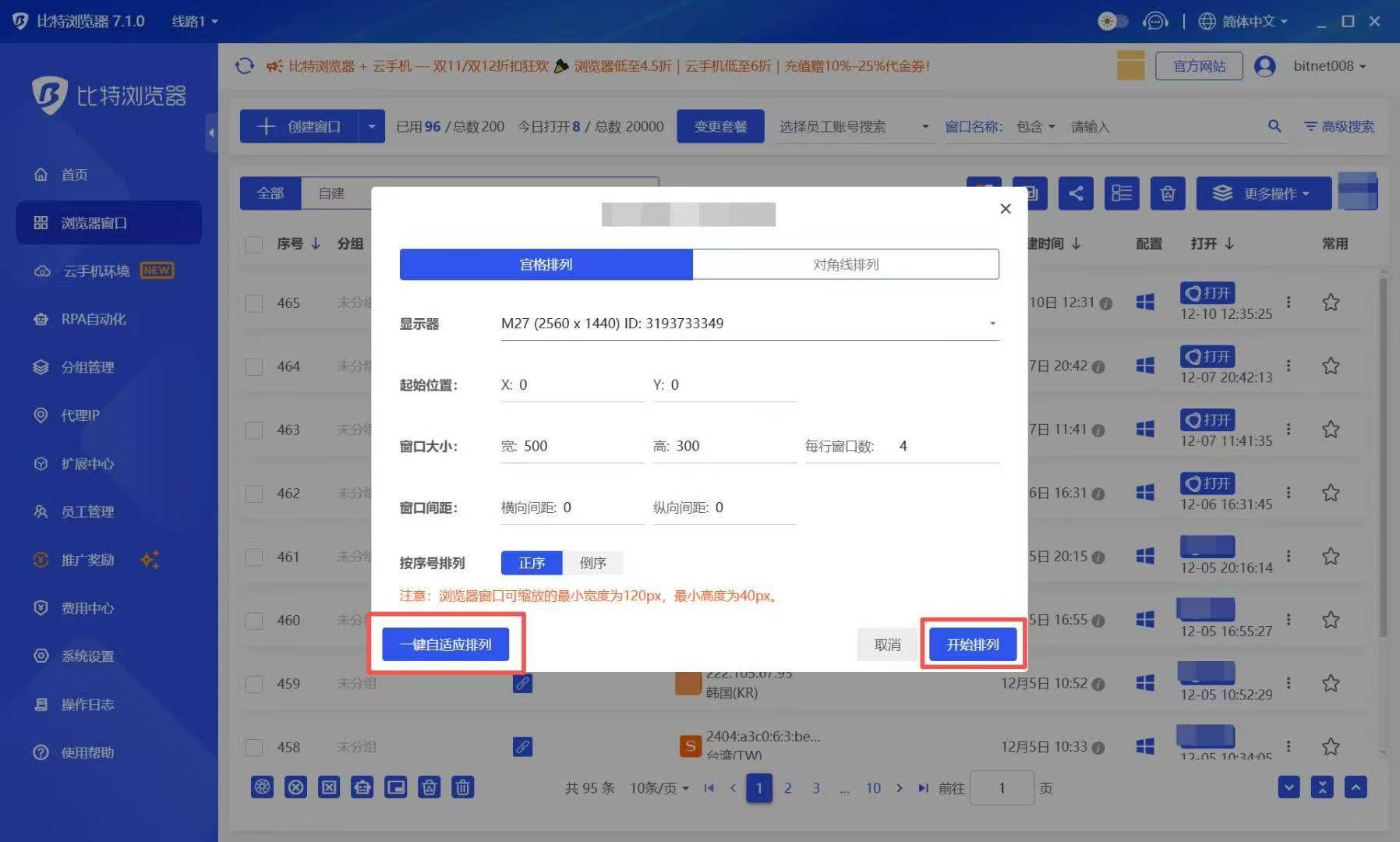Expand the 更多操作 dropdown menu
This screenshot has width=1400, height=842.
1264,193
